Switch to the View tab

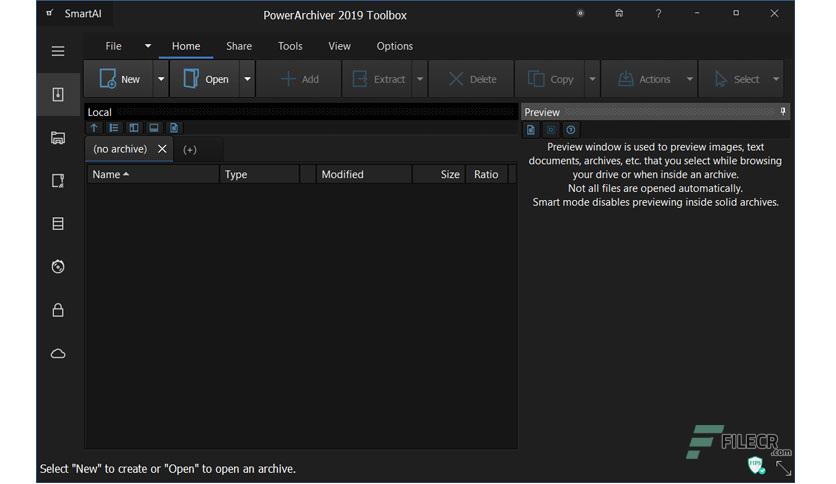coord(340,46)
